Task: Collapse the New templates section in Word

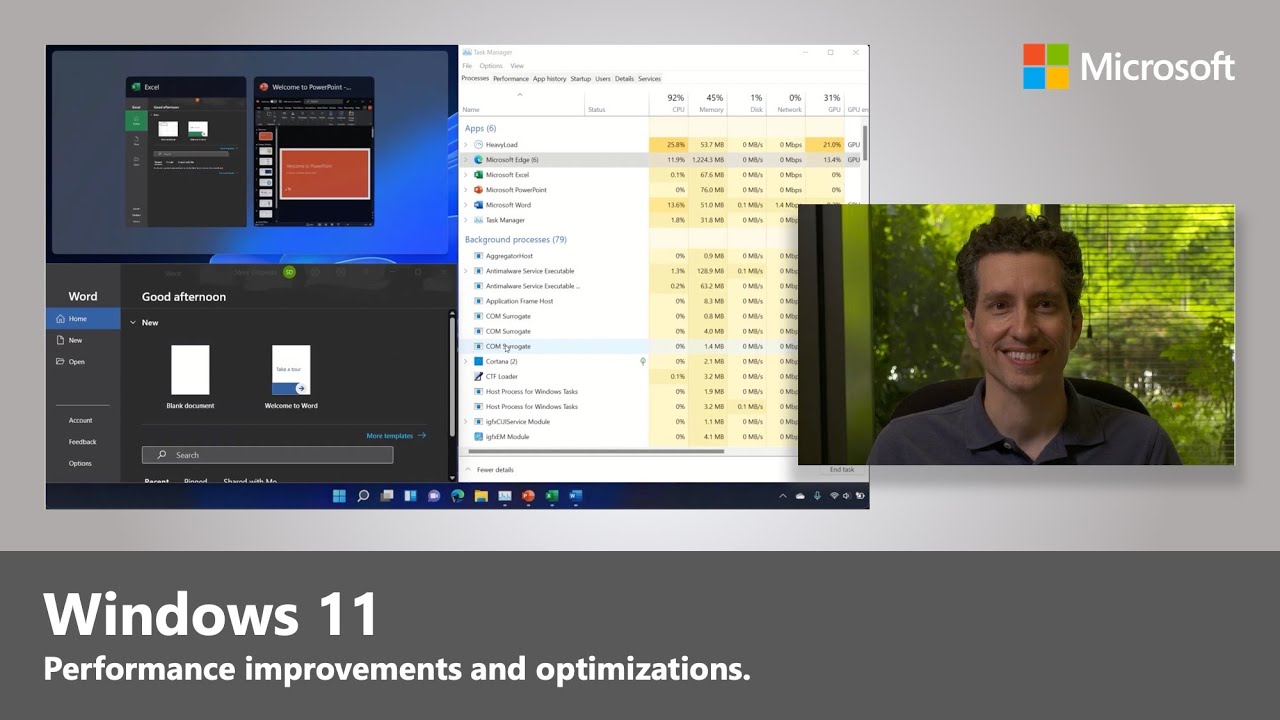Action: point(133,322)
